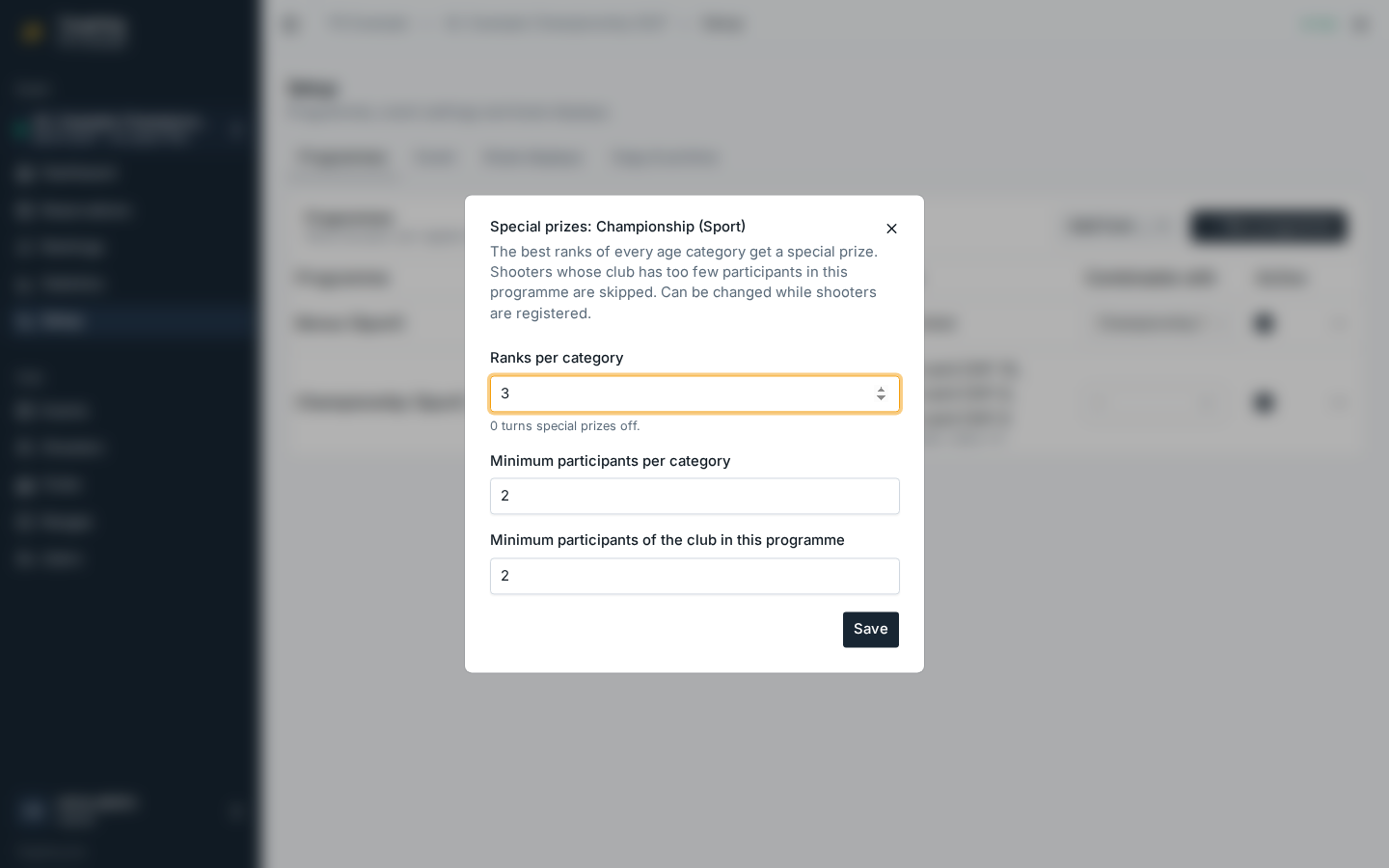Edit Minimum participants of the club field
This screenshot has height=868, width=1389.
tap(694, 576)
